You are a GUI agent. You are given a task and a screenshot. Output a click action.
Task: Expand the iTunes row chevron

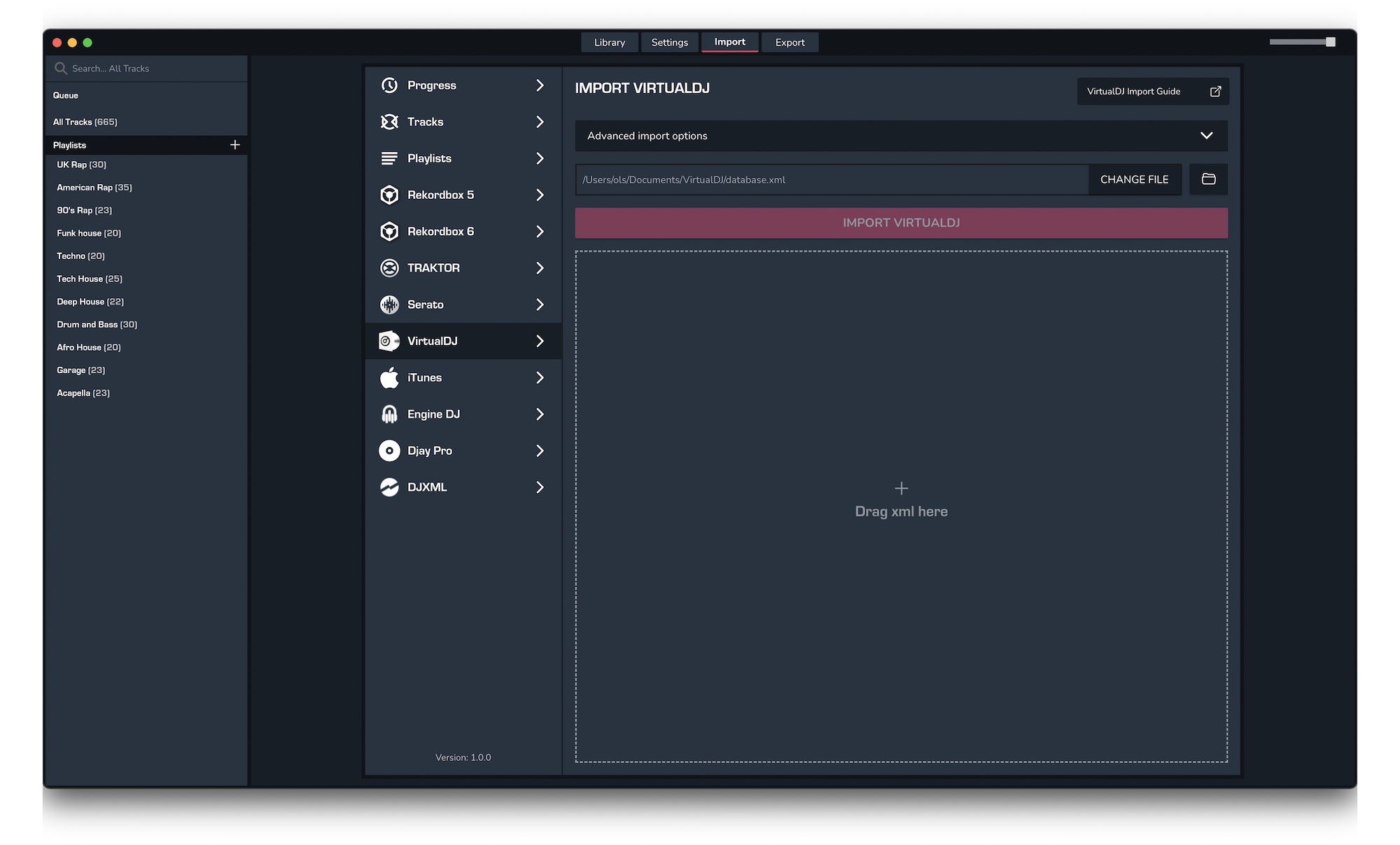pos(540,377)
